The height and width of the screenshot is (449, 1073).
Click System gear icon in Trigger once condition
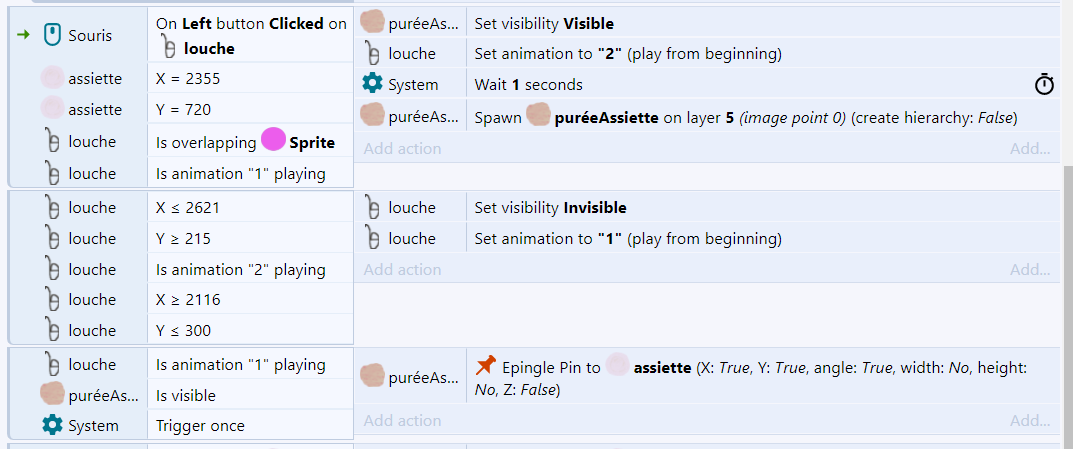[x=53, y=425]
